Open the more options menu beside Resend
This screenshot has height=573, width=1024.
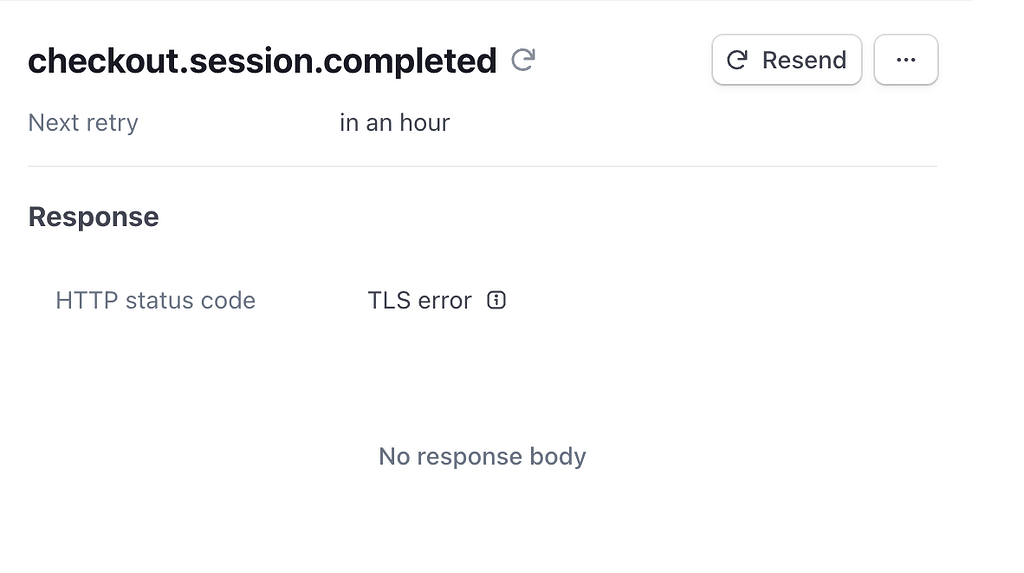point(906,59)
